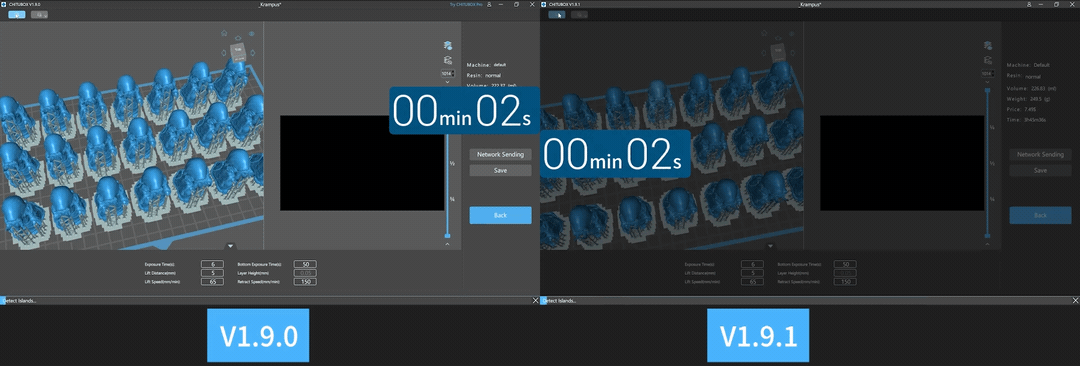Toggle the eye view icon near view cube
The height and width of the screenshot is (366, 1080).
click(252, 33)
